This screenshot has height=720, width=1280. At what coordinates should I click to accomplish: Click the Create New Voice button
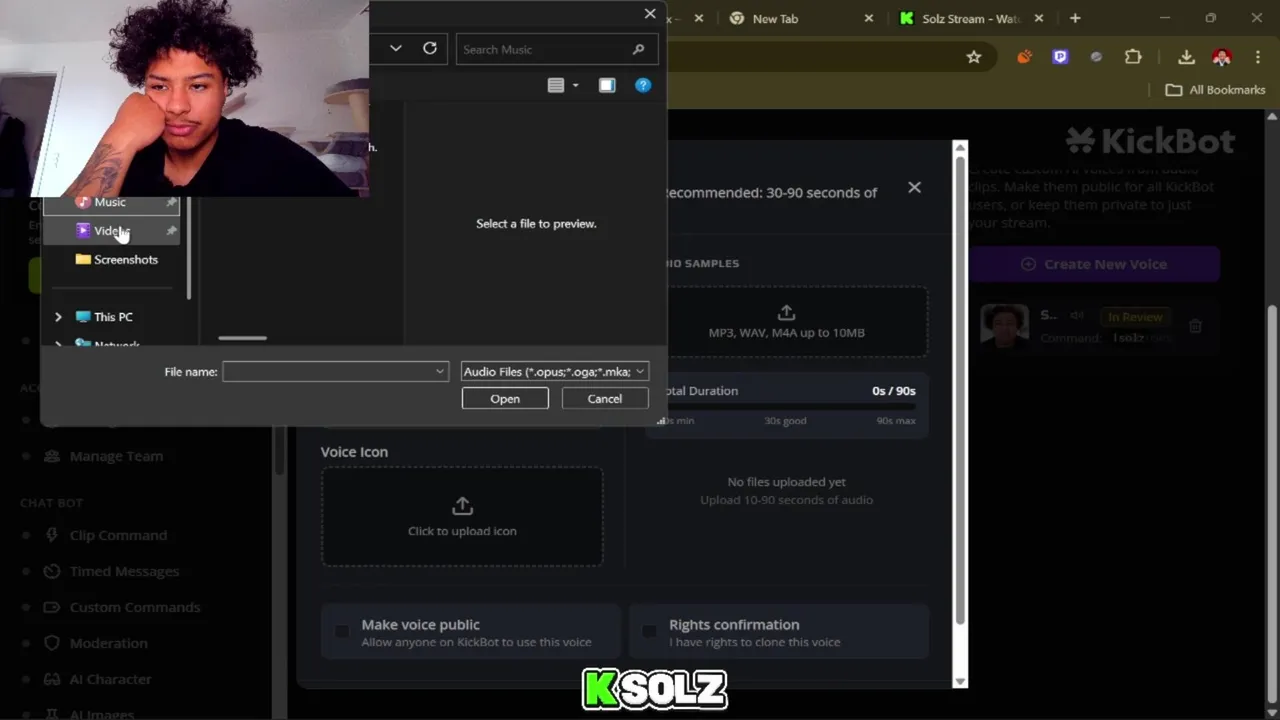(1094, 264)
